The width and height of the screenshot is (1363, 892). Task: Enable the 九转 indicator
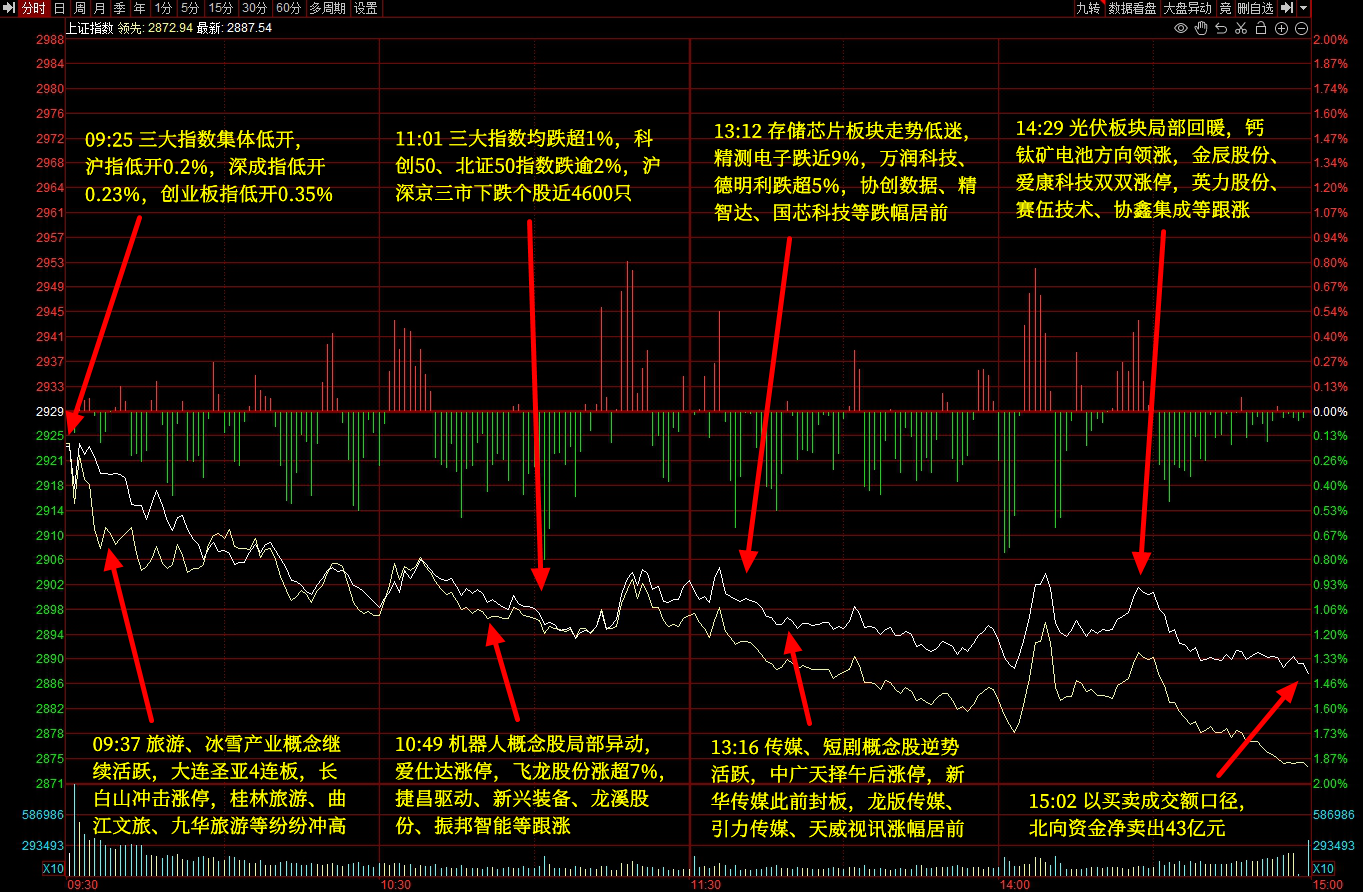pos(1087,8)
